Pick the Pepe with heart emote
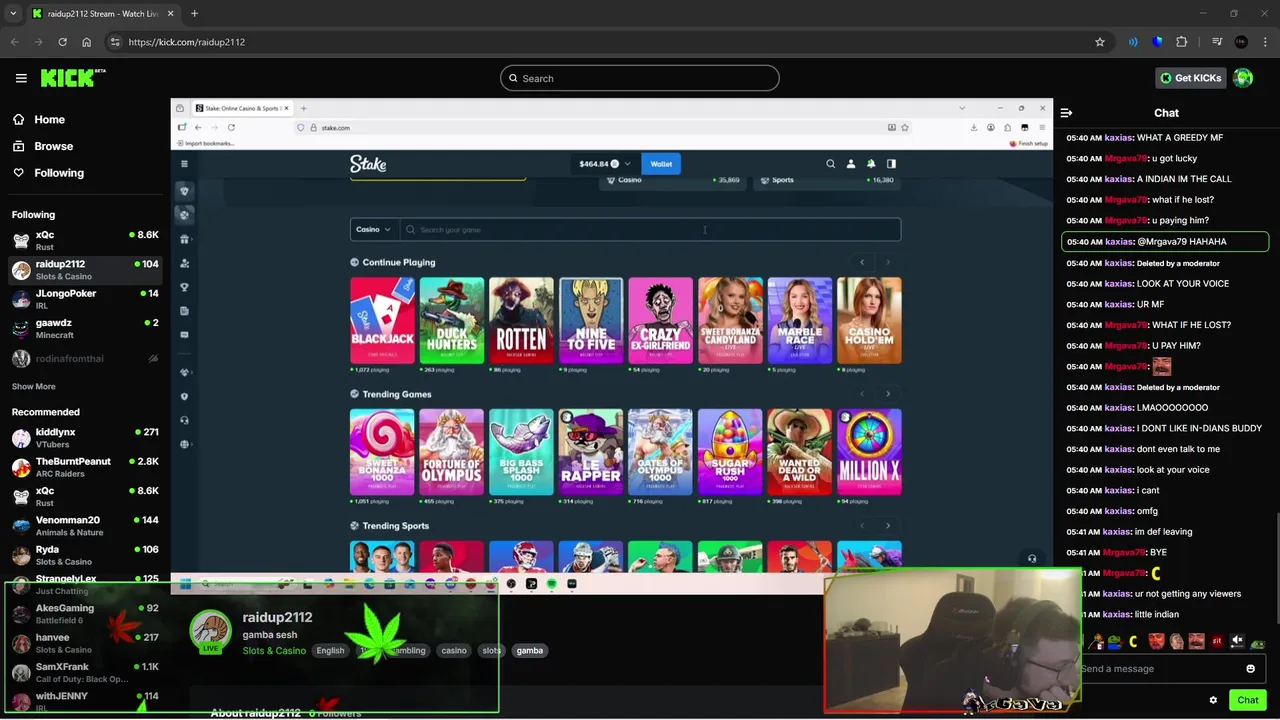Screen dimensions: 1280x720 pos(1114,642)
